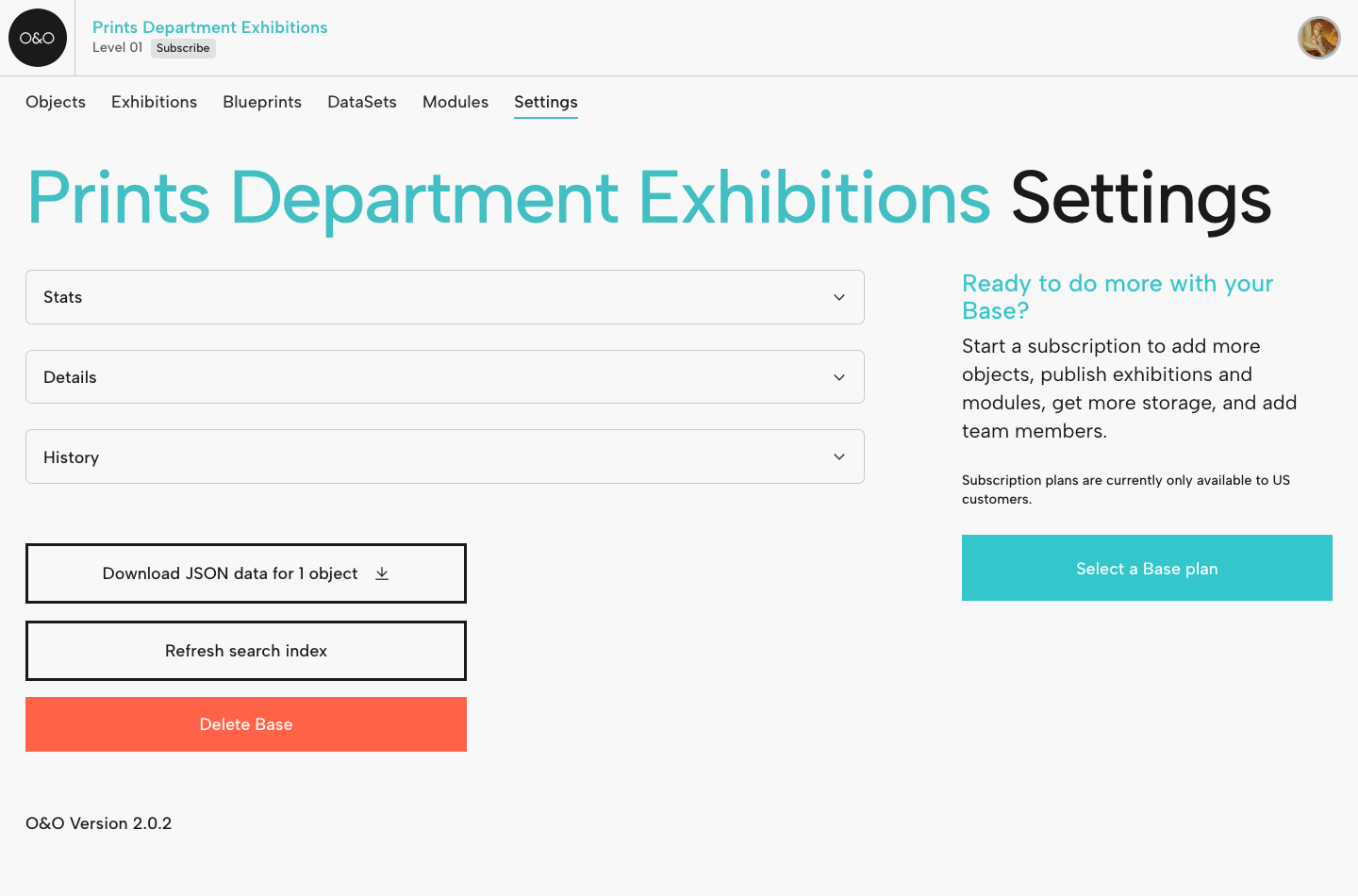Screen dimensions: 1358x896
Task: Switch to the Objects tab
Action: (55, 102)
